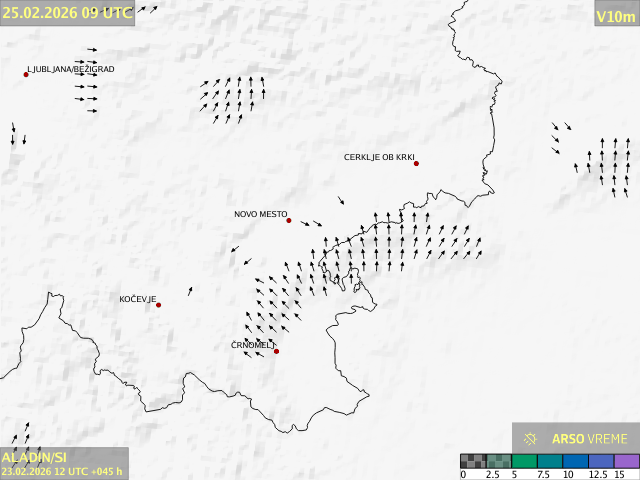Image resolution: width=640 pixels, height=480 pixels.
Task: Click the Novo Mesto text label
Action: (260, 214)
